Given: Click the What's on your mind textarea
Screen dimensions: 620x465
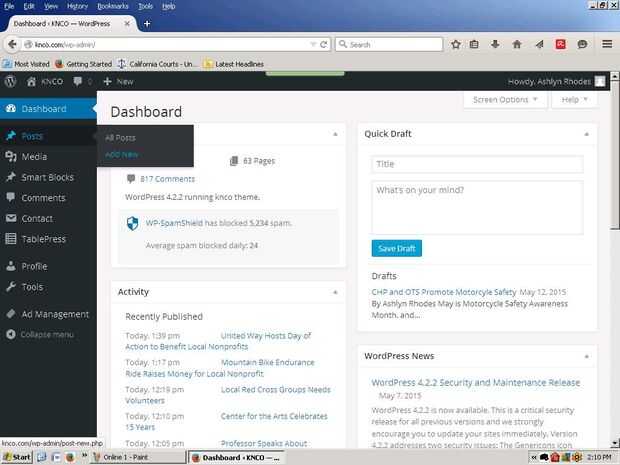Looking at the screenshot, I should coord(477,208).
